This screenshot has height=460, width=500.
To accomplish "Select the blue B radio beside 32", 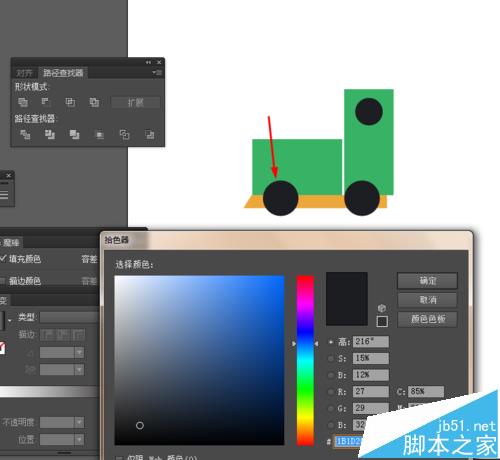I will pyautogui.click(x=331, y=425).
